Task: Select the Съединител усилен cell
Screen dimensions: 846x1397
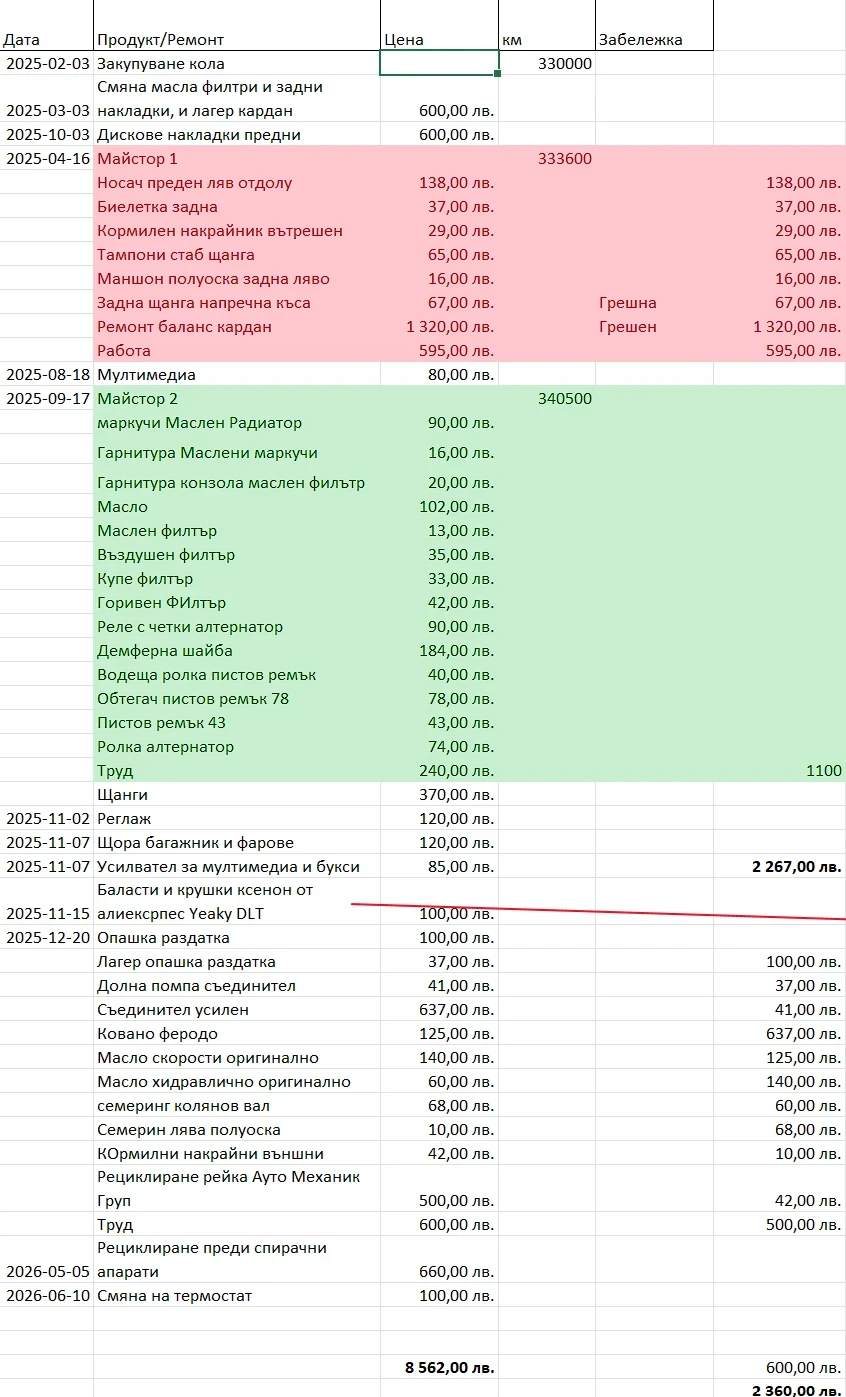Action: click(237, 1010)
